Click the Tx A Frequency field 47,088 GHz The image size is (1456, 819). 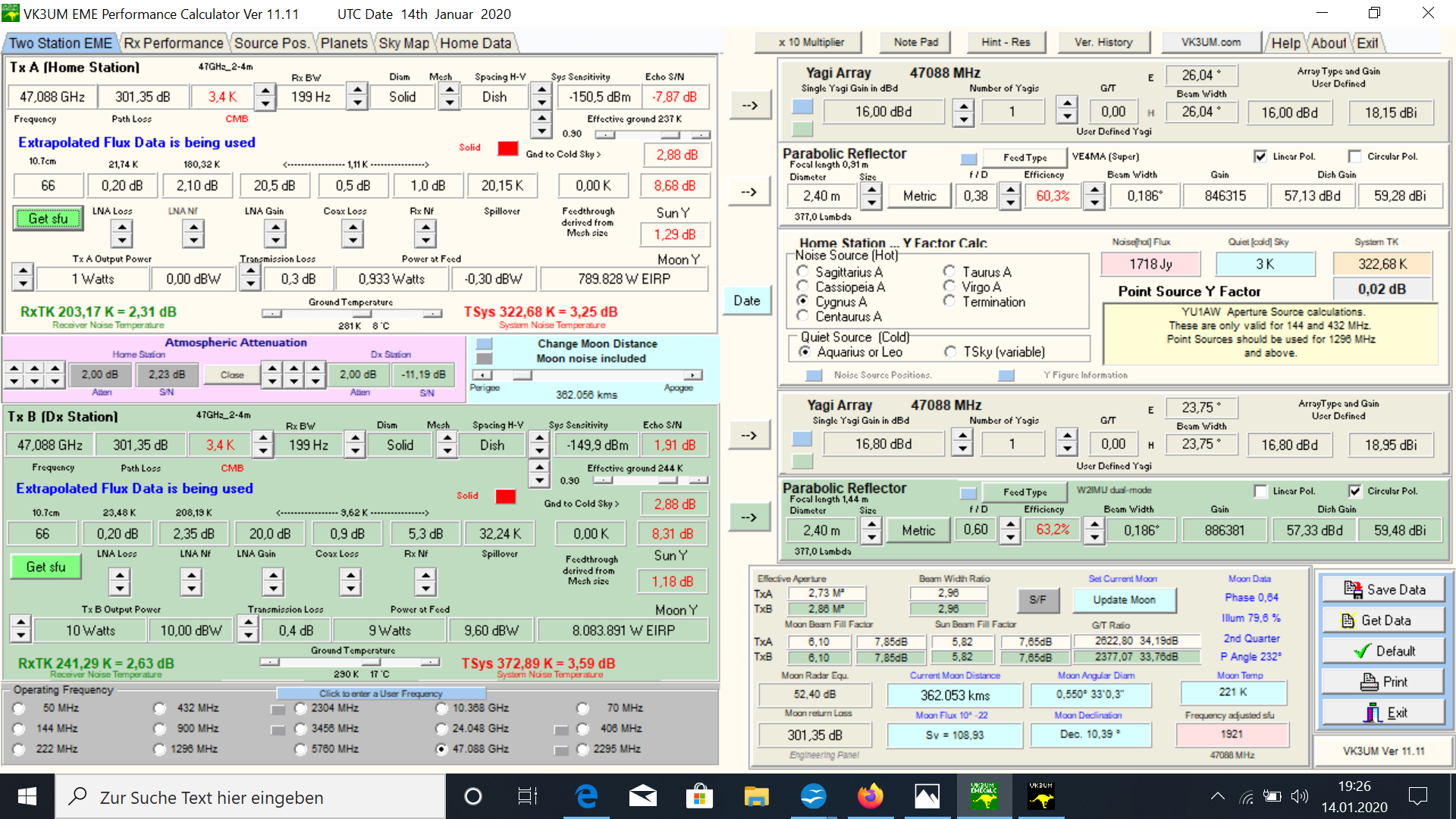pyautogui.click(x=52, y=97)
